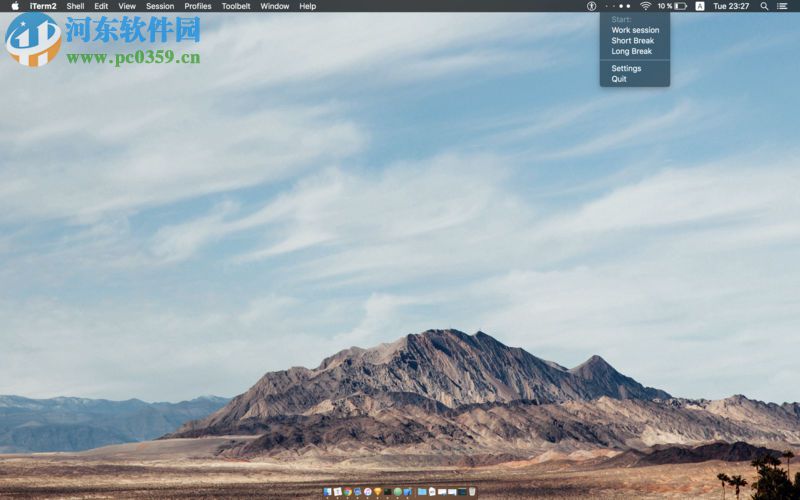Start a Short Break from the dropdown
Viewport: 800px width, 500px height.
tap(633, 41)
